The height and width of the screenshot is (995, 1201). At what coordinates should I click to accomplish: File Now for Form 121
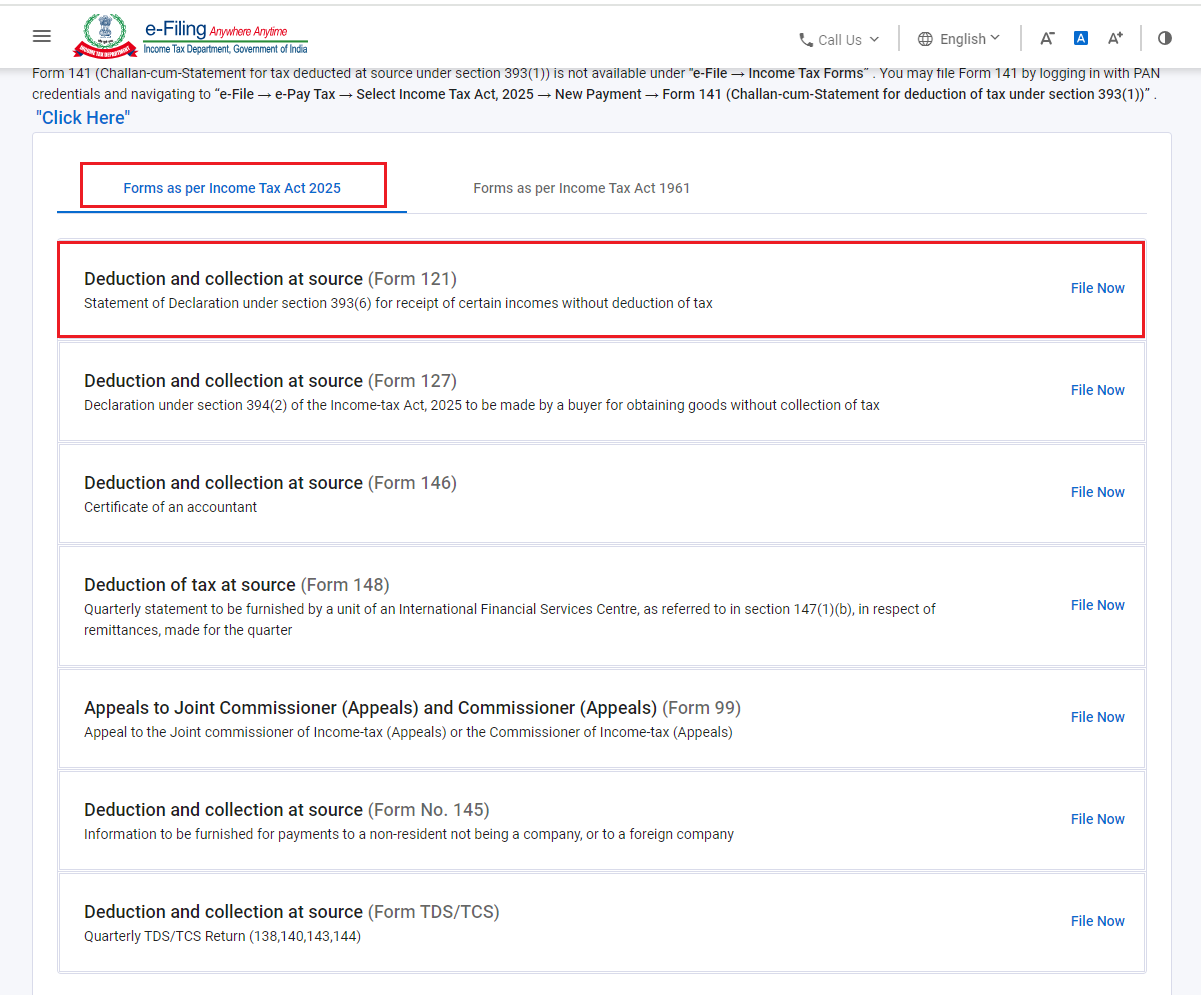point(1097,288)
